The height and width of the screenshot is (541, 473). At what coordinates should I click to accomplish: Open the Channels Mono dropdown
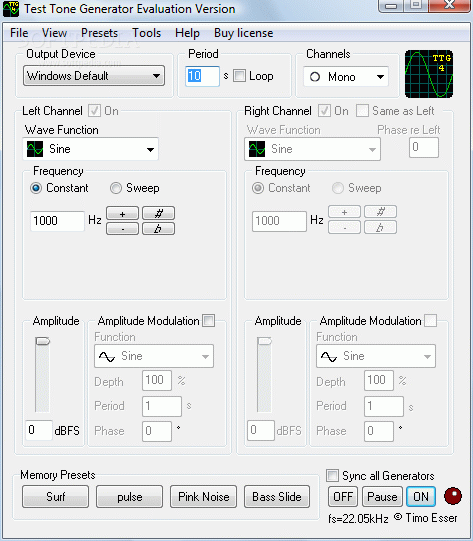click(x=346, y=77)
